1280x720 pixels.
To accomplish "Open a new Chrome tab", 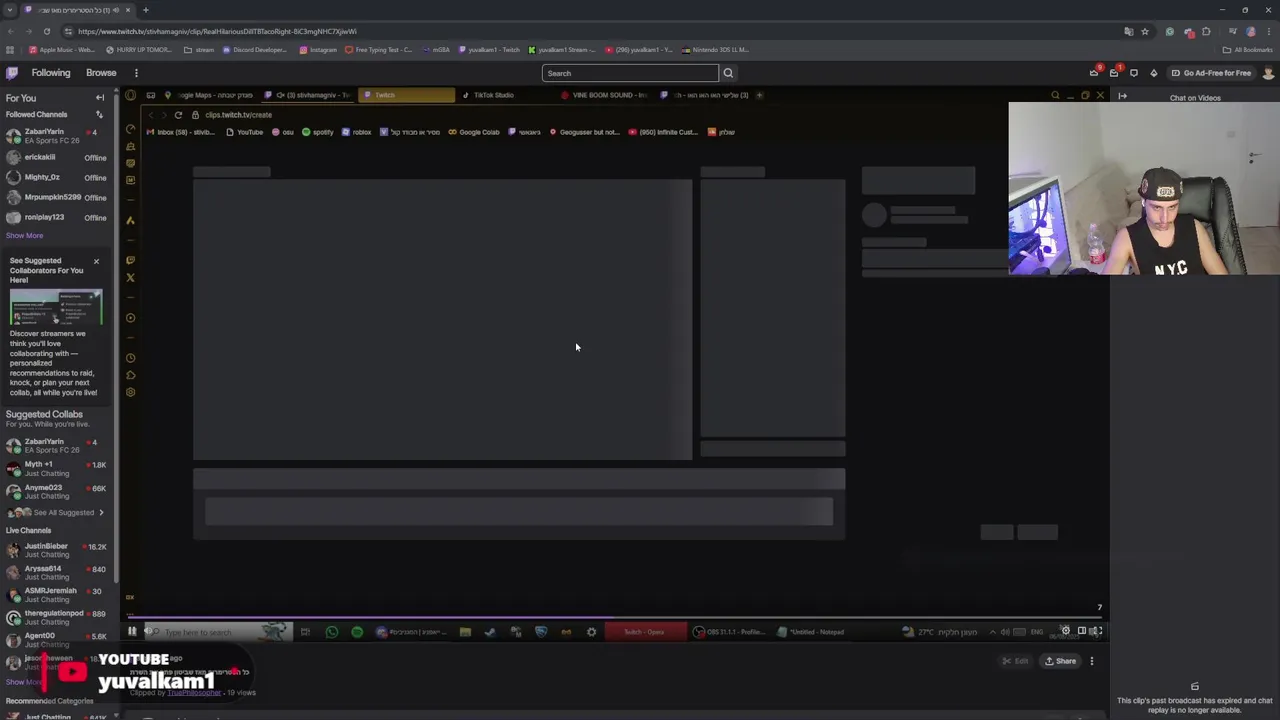I will pos(145,10).
